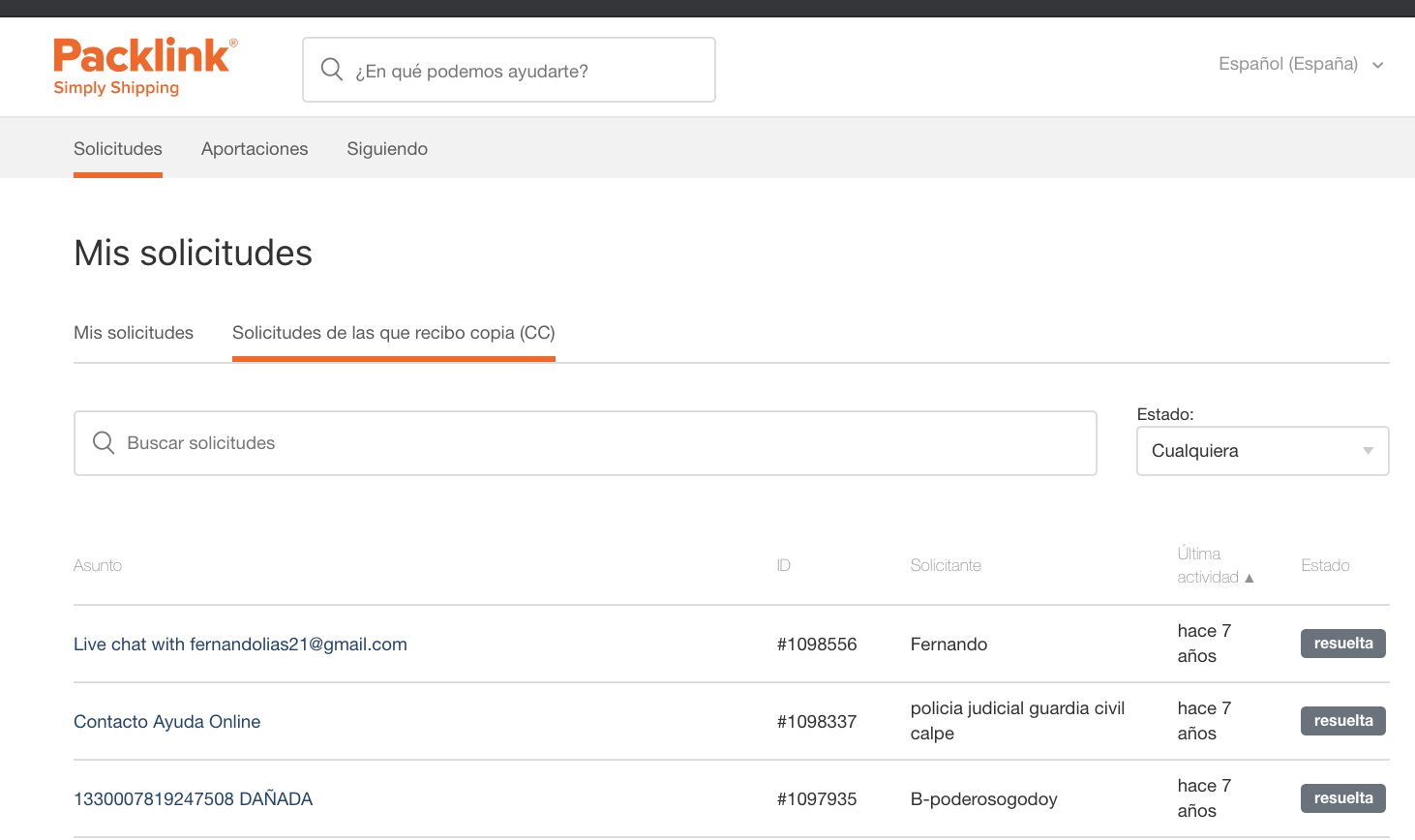Image resolution: width=1415 pixels, height=840 pixels.
Task: Click hace 7 años in #1098556 row
Action: (x=1204, y=644)
